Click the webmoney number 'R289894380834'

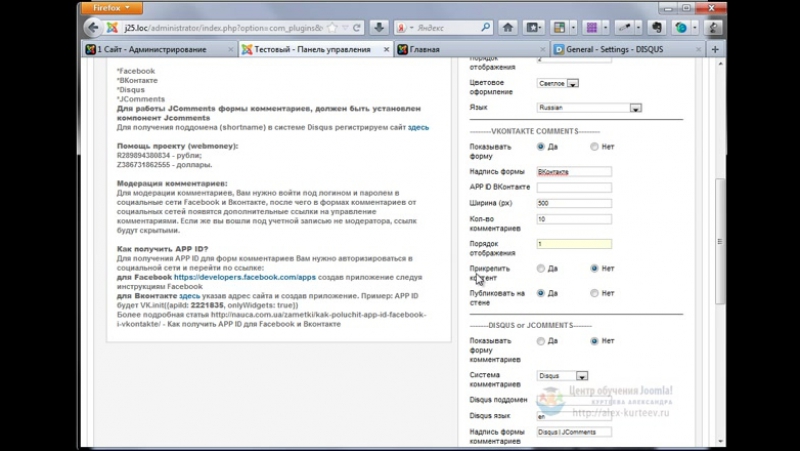(x=143, y=156)
